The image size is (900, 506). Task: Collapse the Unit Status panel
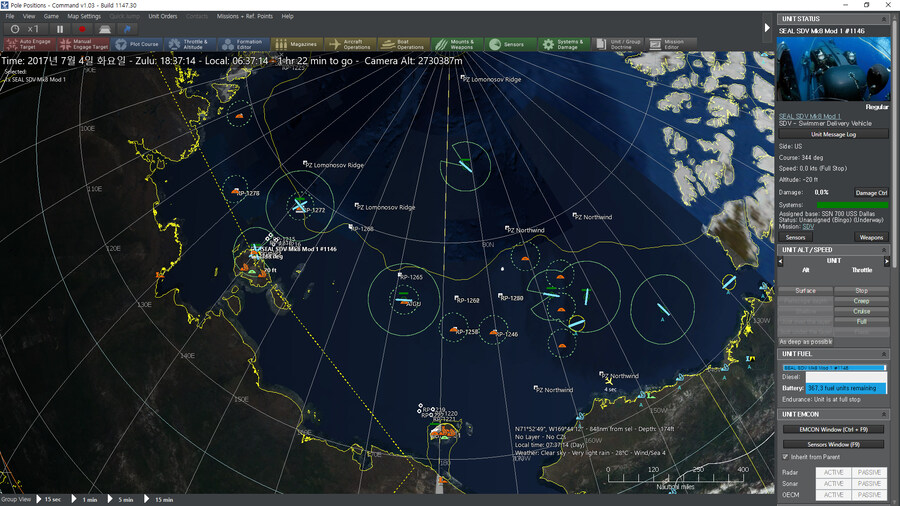[x=885, y=18]
